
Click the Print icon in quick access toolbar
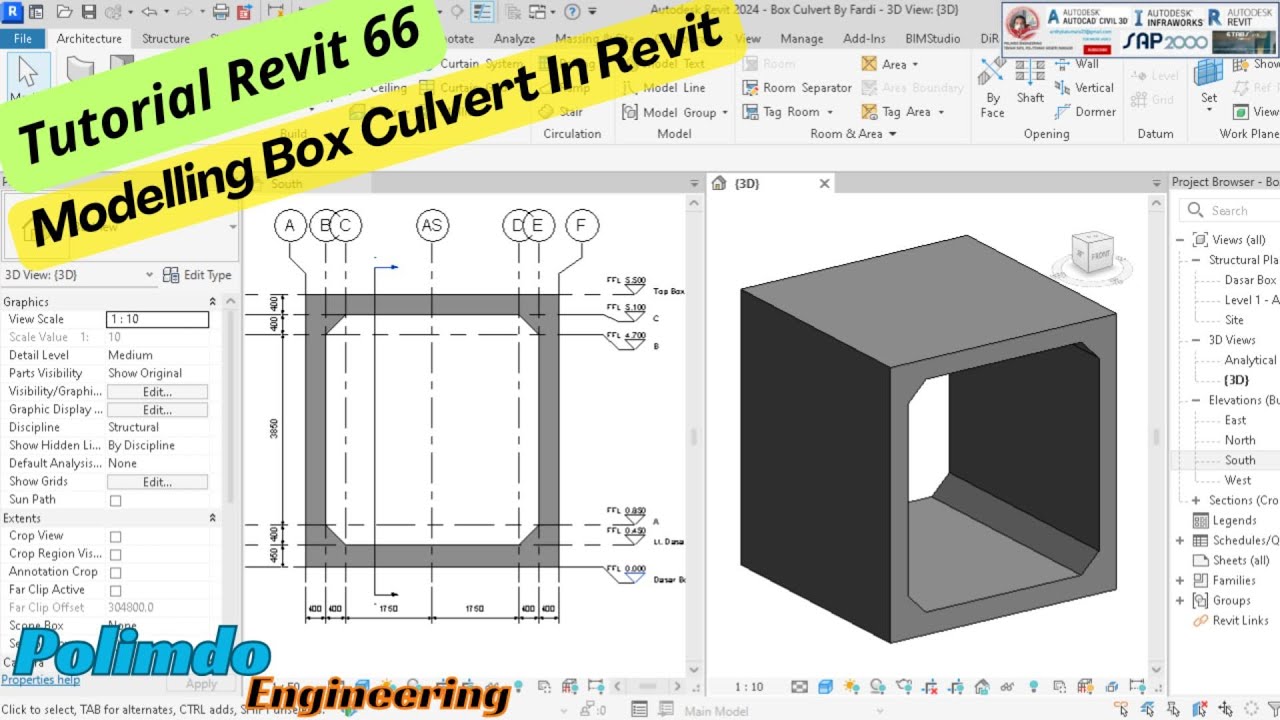coord(221,12)
